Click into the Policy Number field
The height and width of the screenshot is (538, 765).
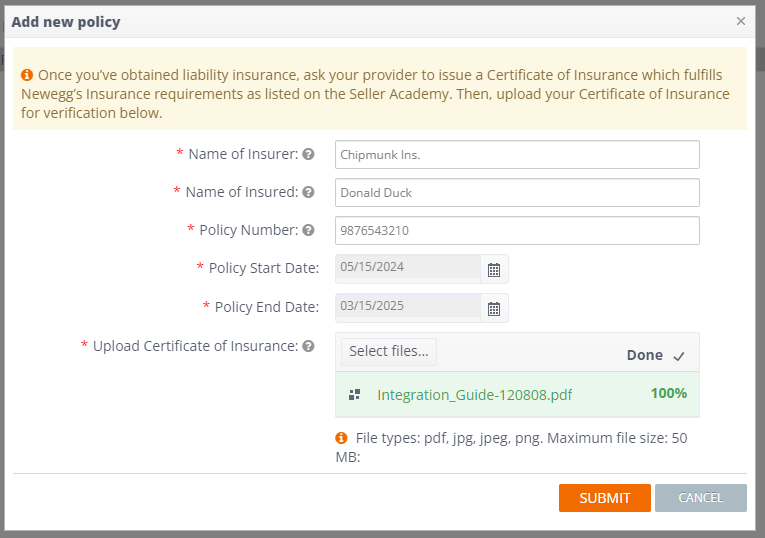517,231
